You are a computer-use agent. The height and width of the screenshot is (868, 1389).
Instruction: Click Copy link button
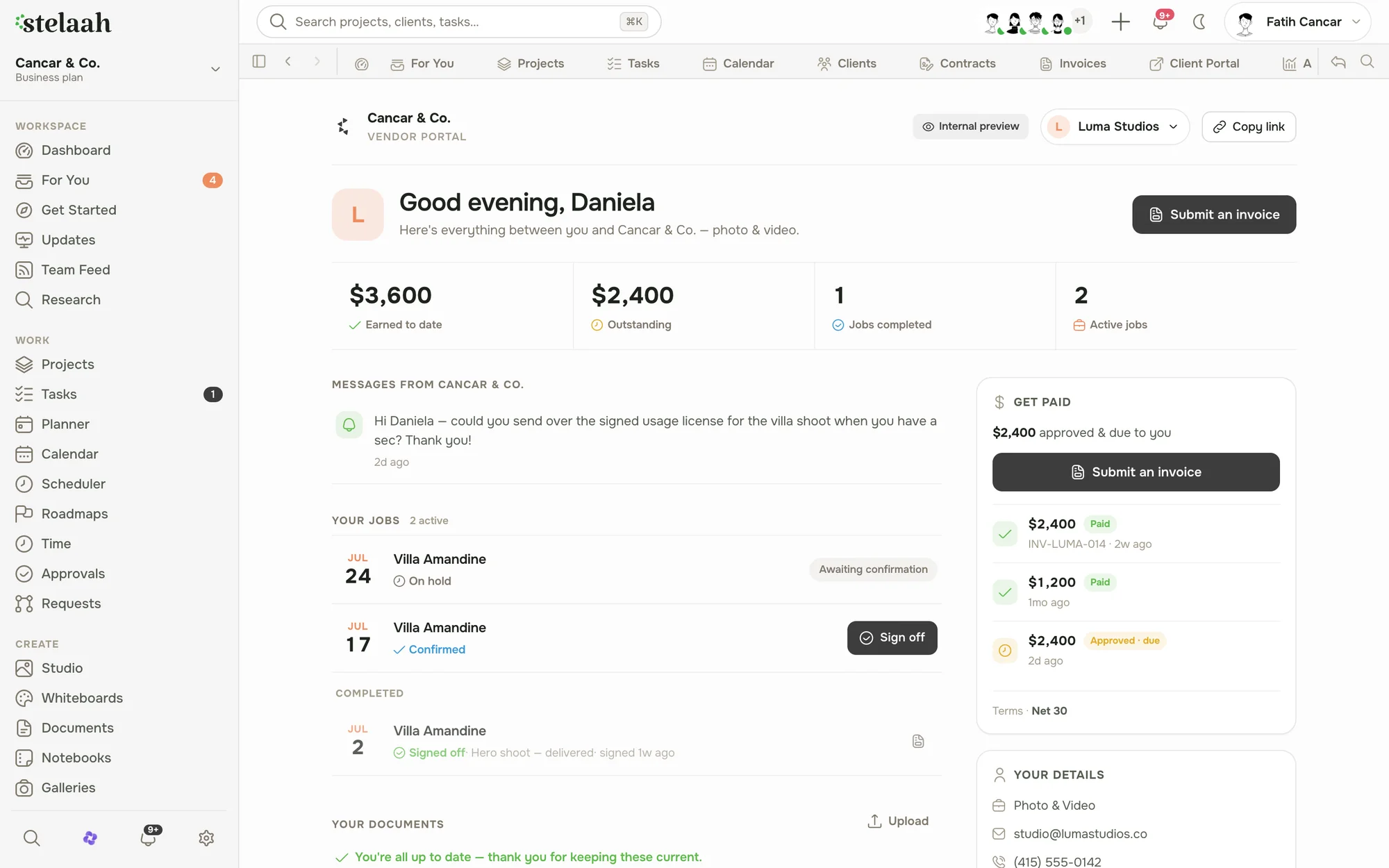click(x=1249, y=126)
